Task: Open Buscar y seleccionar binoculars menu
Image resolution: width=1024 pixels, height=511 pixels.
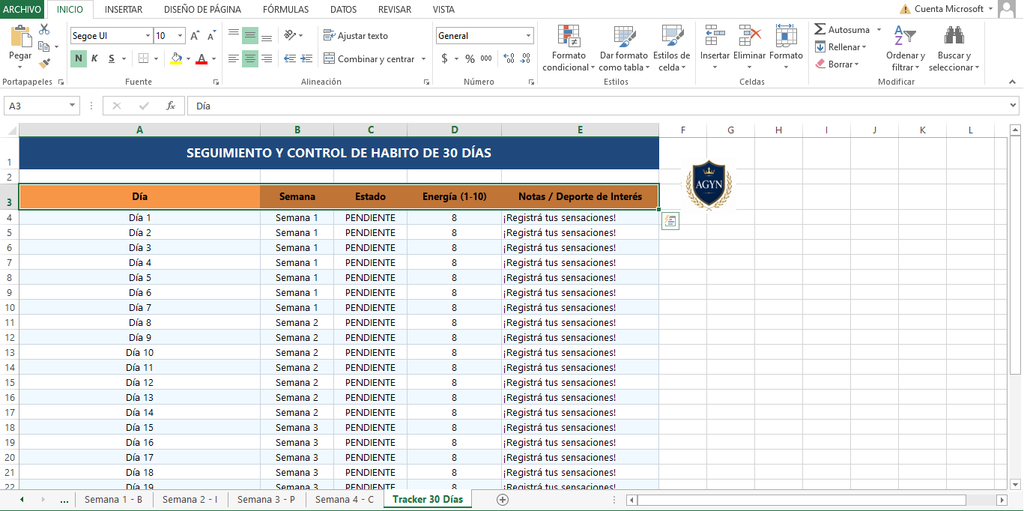Action: [x=954, y=49]
